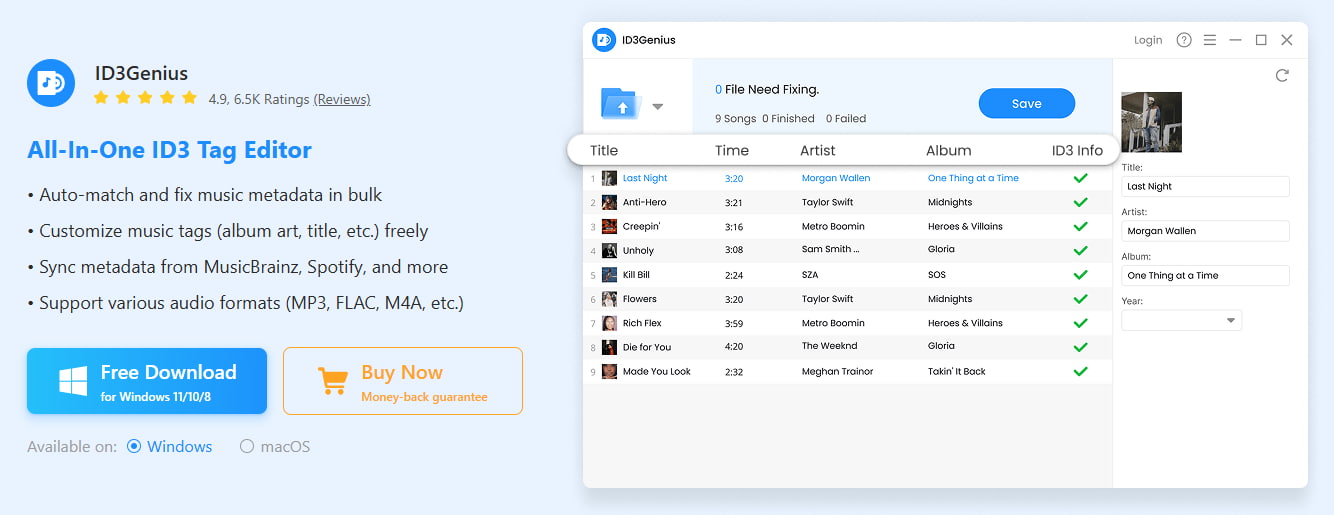The image size is (1334, 515).
Task: Open the Reviews link
Action: click(342, 99)
